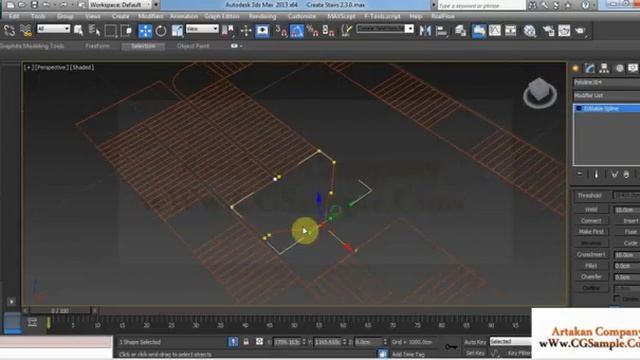Choose the Rectangular Selection Region tool
Viewport: 640px width, 360px height.
(x=110, y=31)
